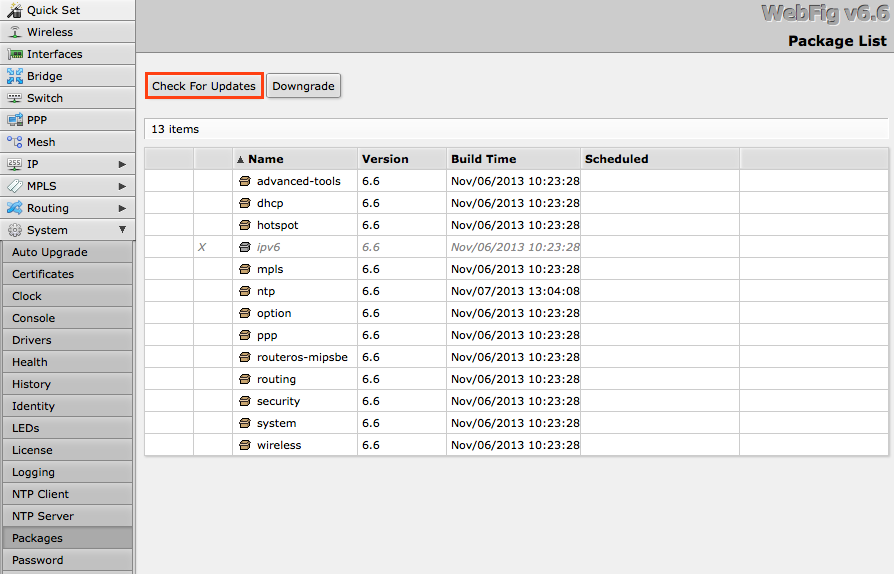Viewport: 894px width, 574px height.
Task: Sort the list by Name column header
Action: [x=266, y=159]
